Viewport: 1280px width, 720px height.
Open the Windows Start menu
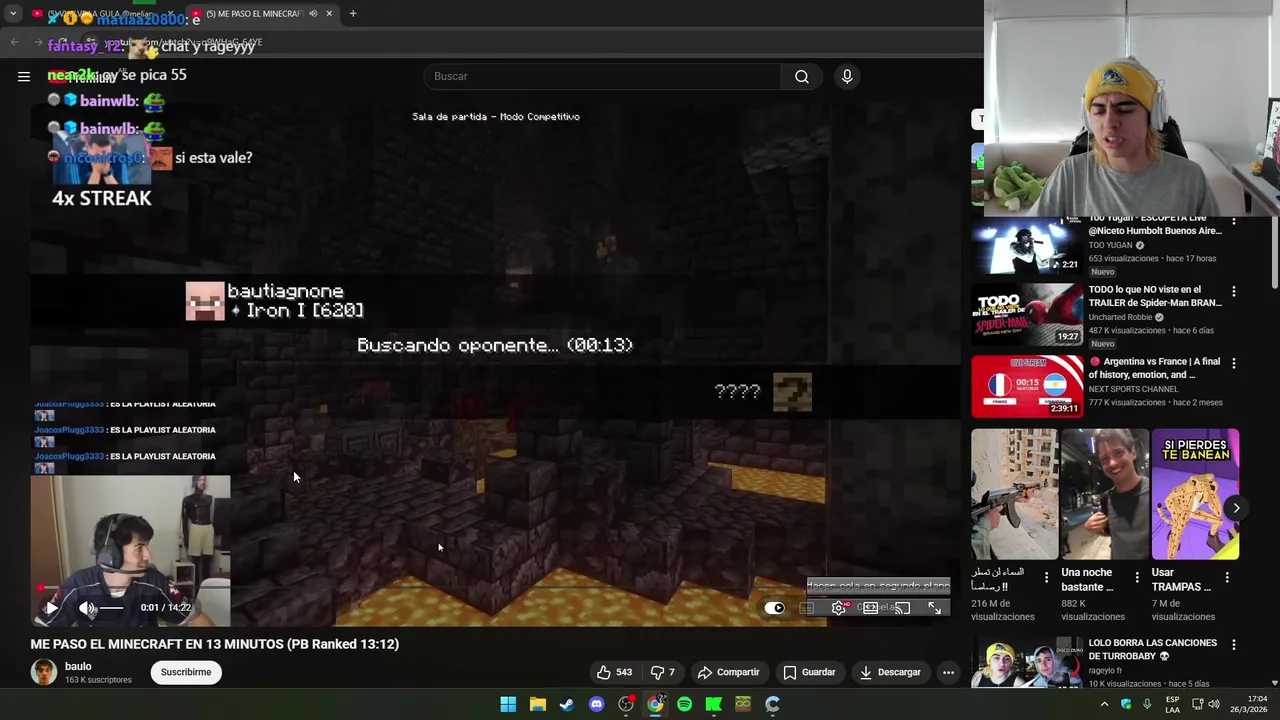click(508, 704)
